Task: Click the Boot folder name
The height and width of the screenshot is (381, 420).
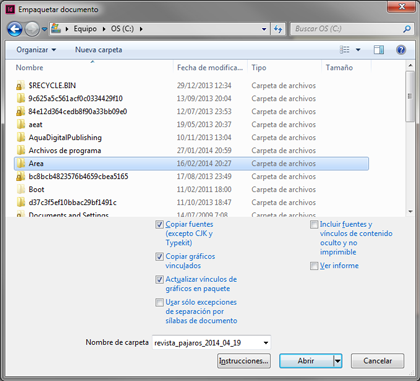Action: (x=36, y=190)
